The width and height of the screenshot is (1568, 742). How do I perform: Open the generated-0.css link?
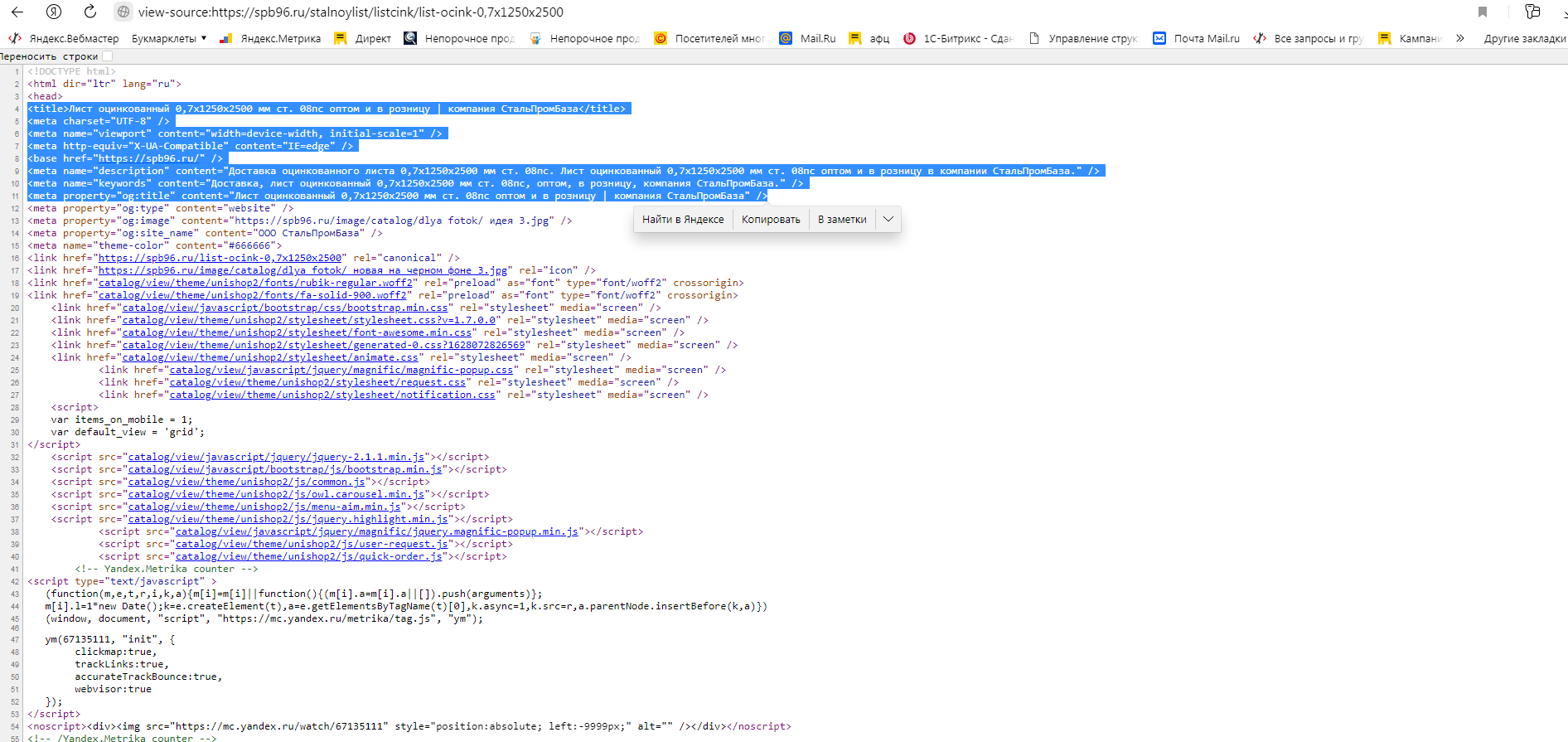pos(324,345)
